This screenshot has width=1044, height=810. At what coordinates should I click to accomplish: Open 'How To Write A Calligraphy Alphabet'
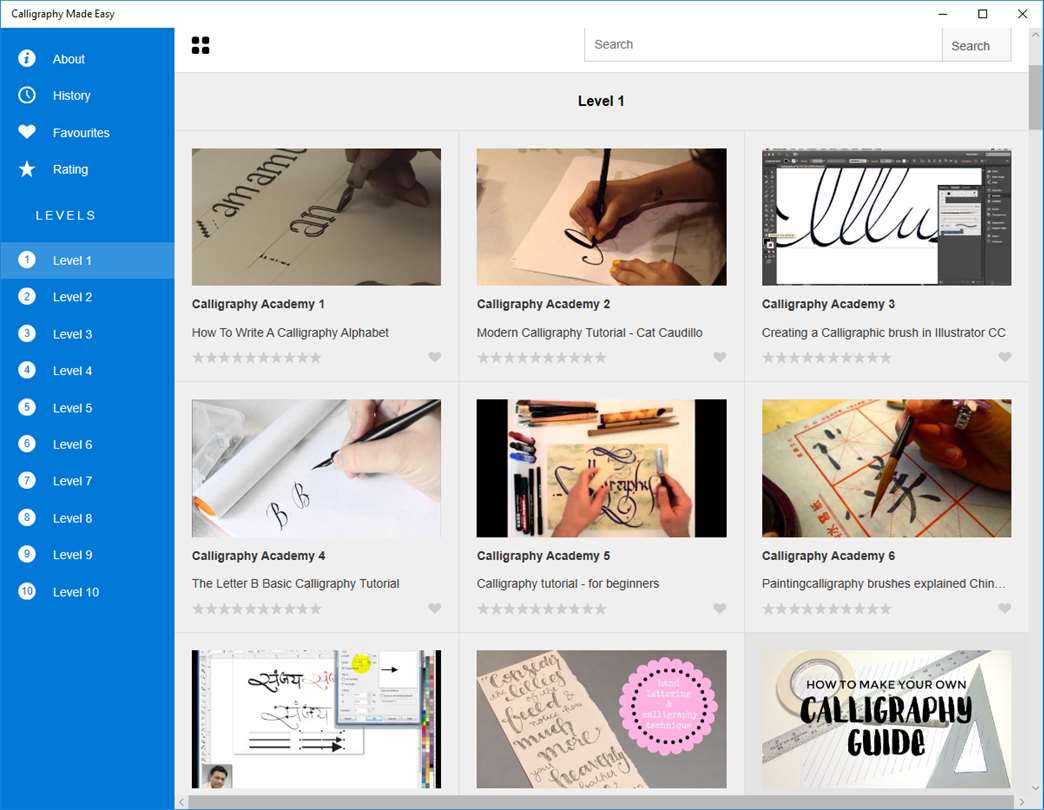(290, 332)
